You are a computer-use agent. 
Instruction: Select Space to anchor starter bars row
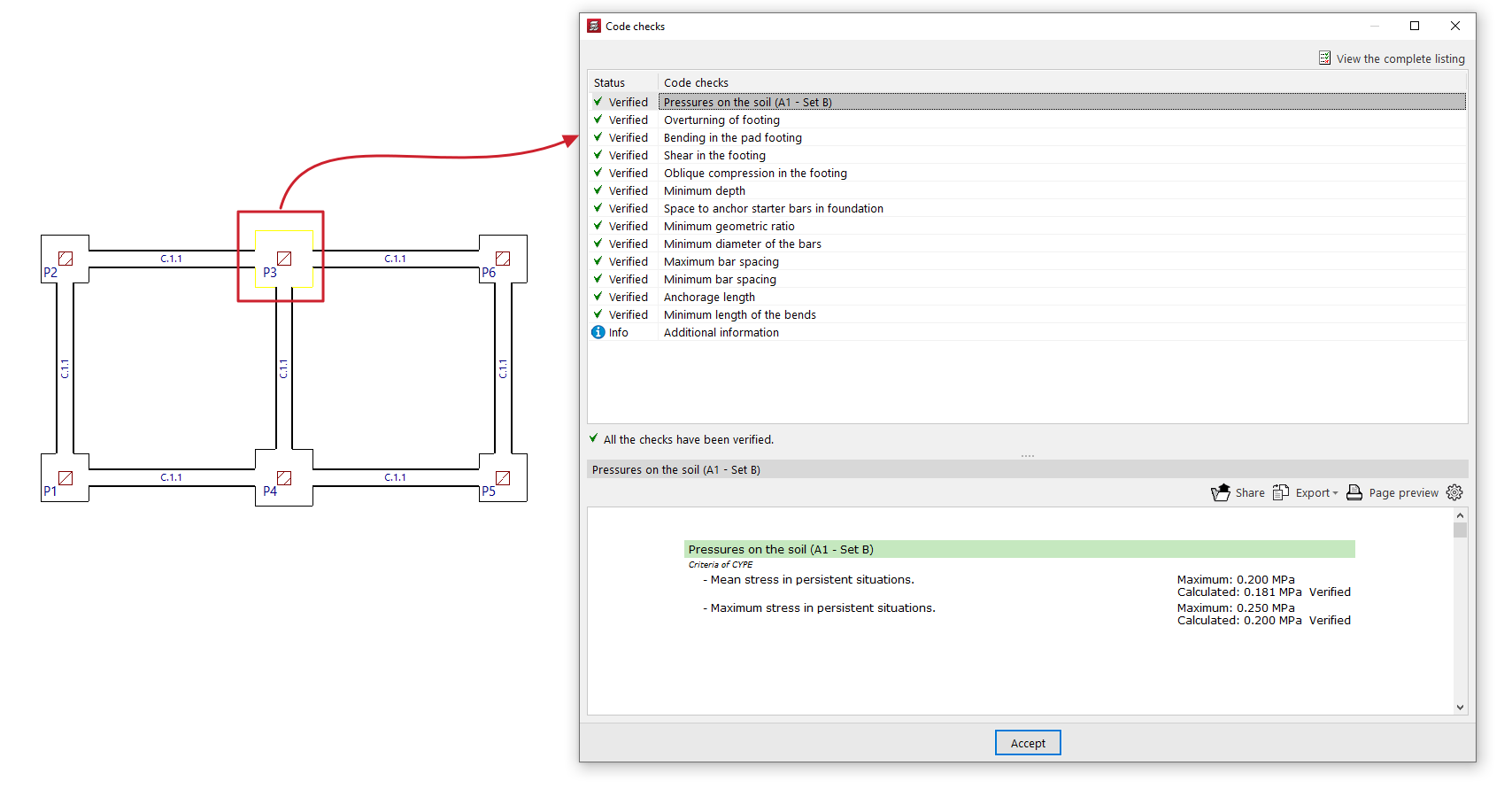click(1027, 208)
